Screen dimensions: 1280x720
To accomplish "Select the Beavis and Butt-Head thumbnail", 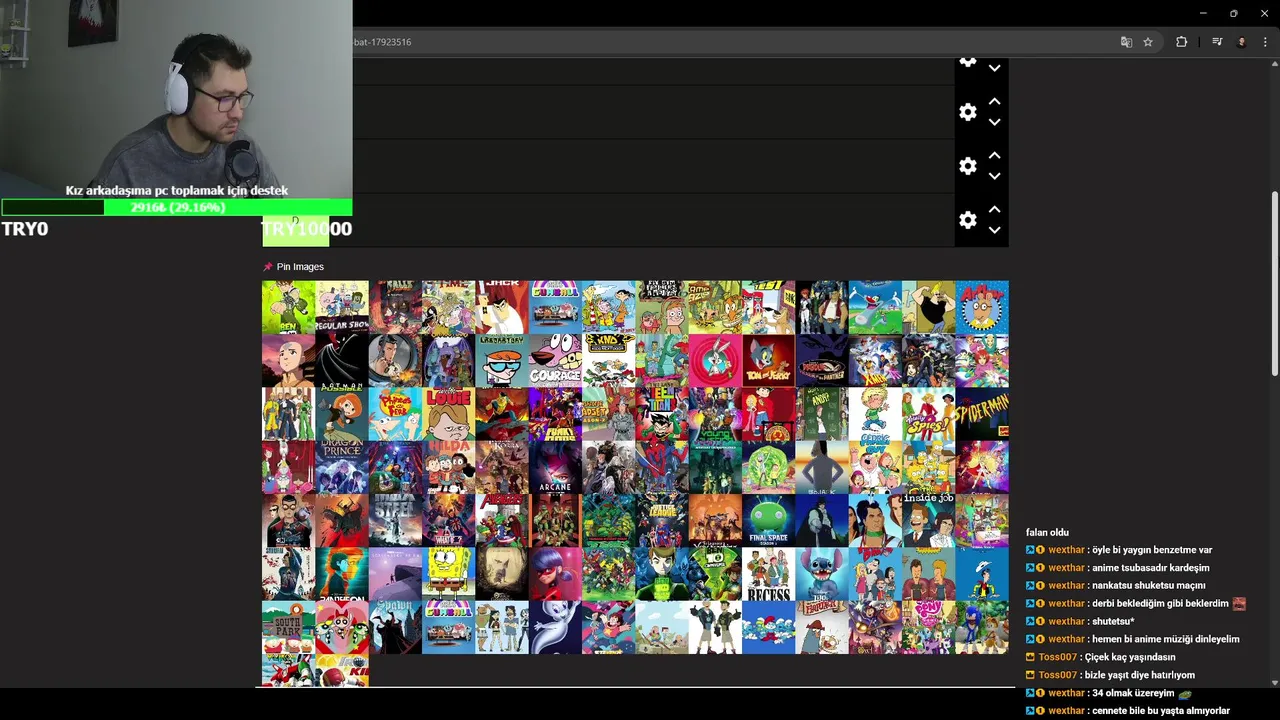I will click(929, 574).
